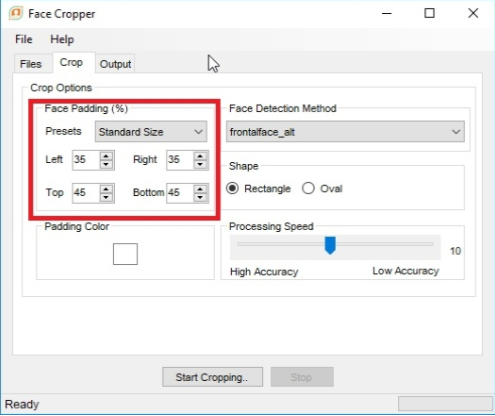495x416 pixels.
Task: Open the File menu
Action: pos(24,39)
